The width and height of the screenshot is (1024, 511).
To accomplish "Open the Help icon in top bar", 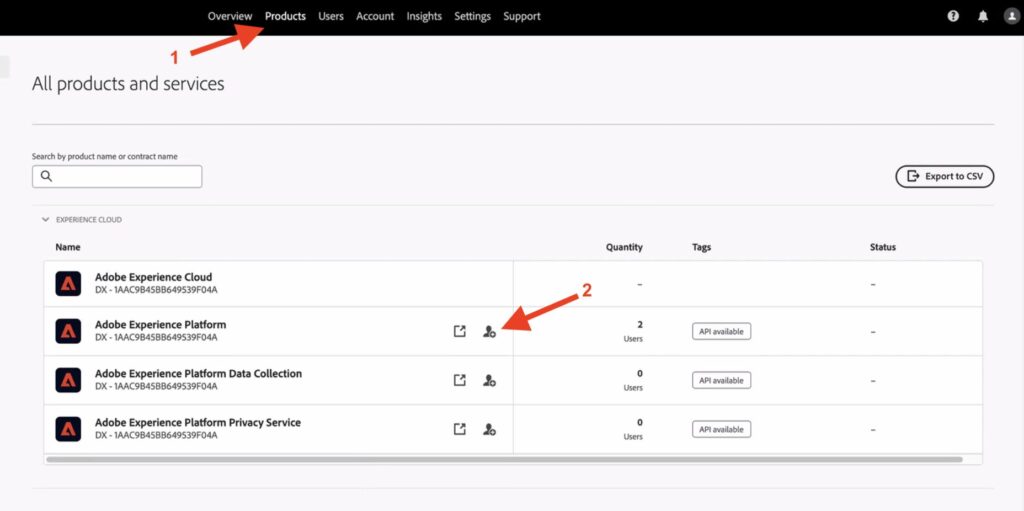I will point(953,16).
